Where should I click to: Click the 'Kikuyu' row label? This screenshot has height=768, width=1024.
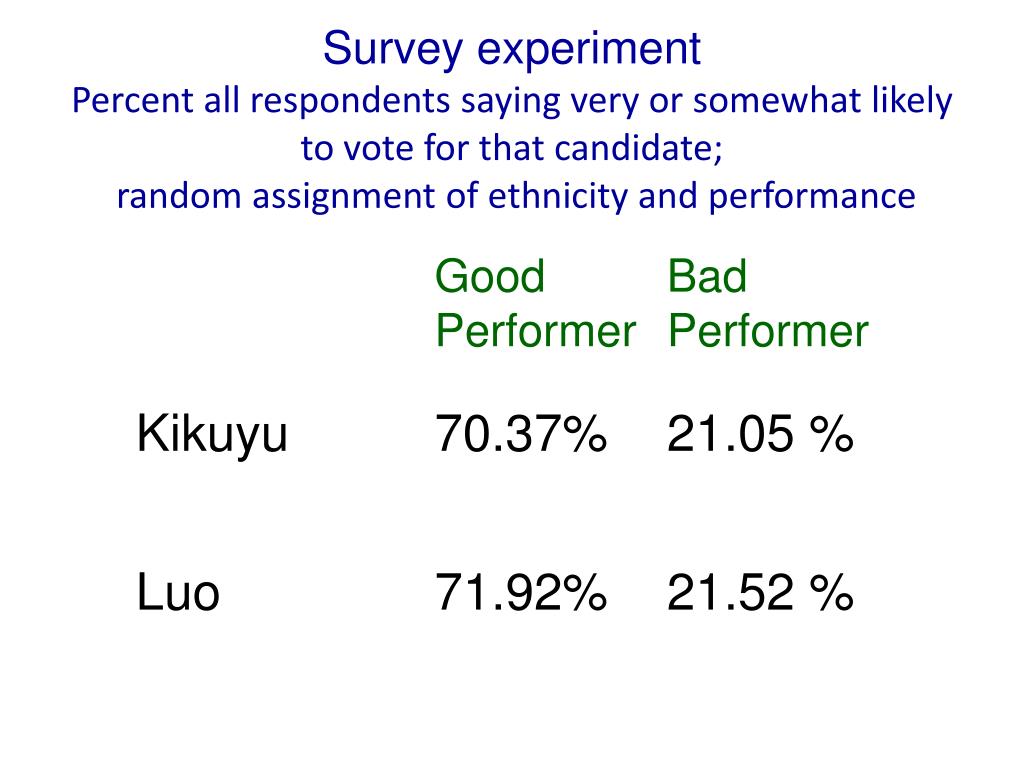[212, 436]
